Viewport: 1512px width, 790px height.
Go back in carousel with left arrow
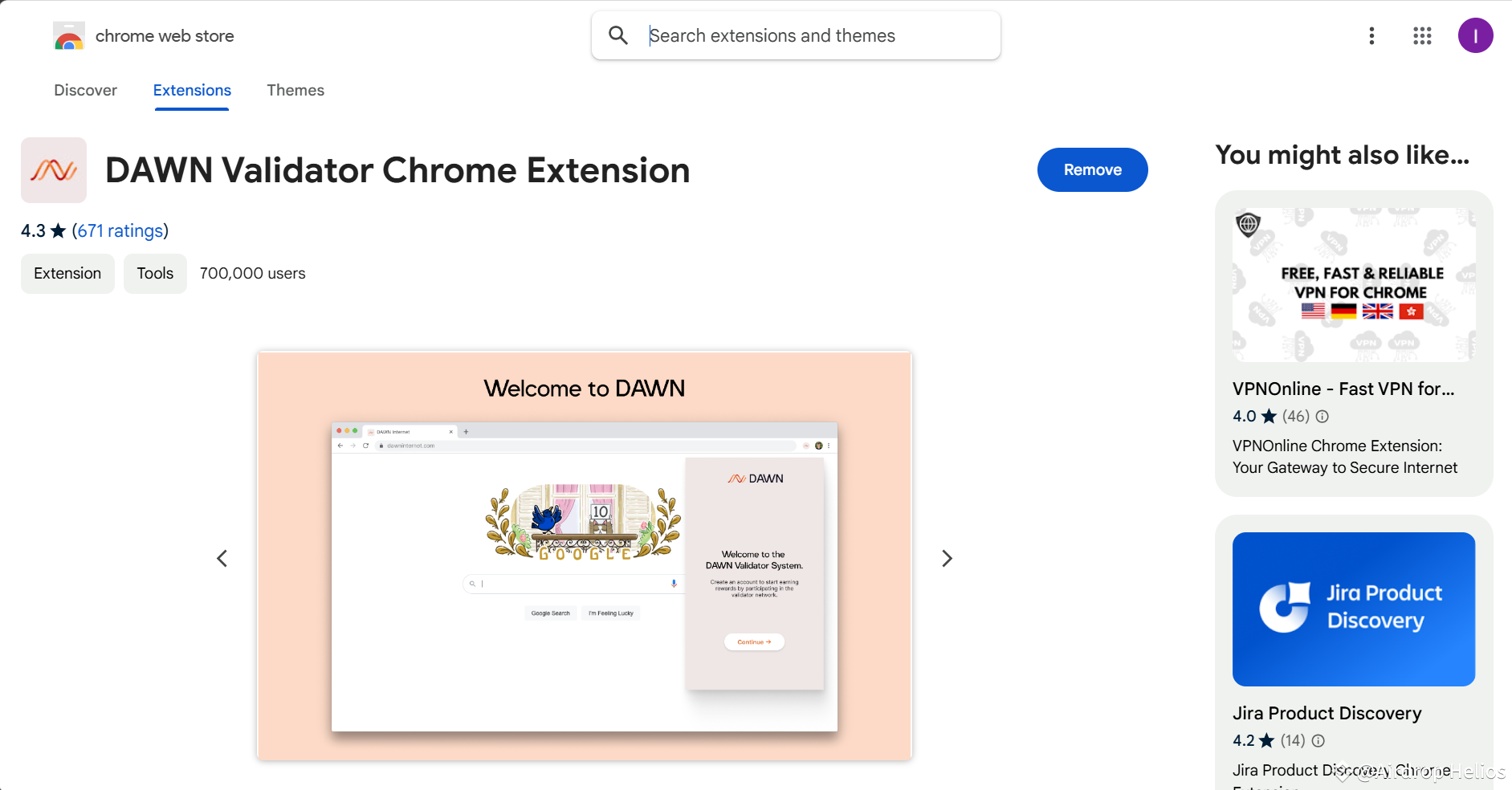222,558
